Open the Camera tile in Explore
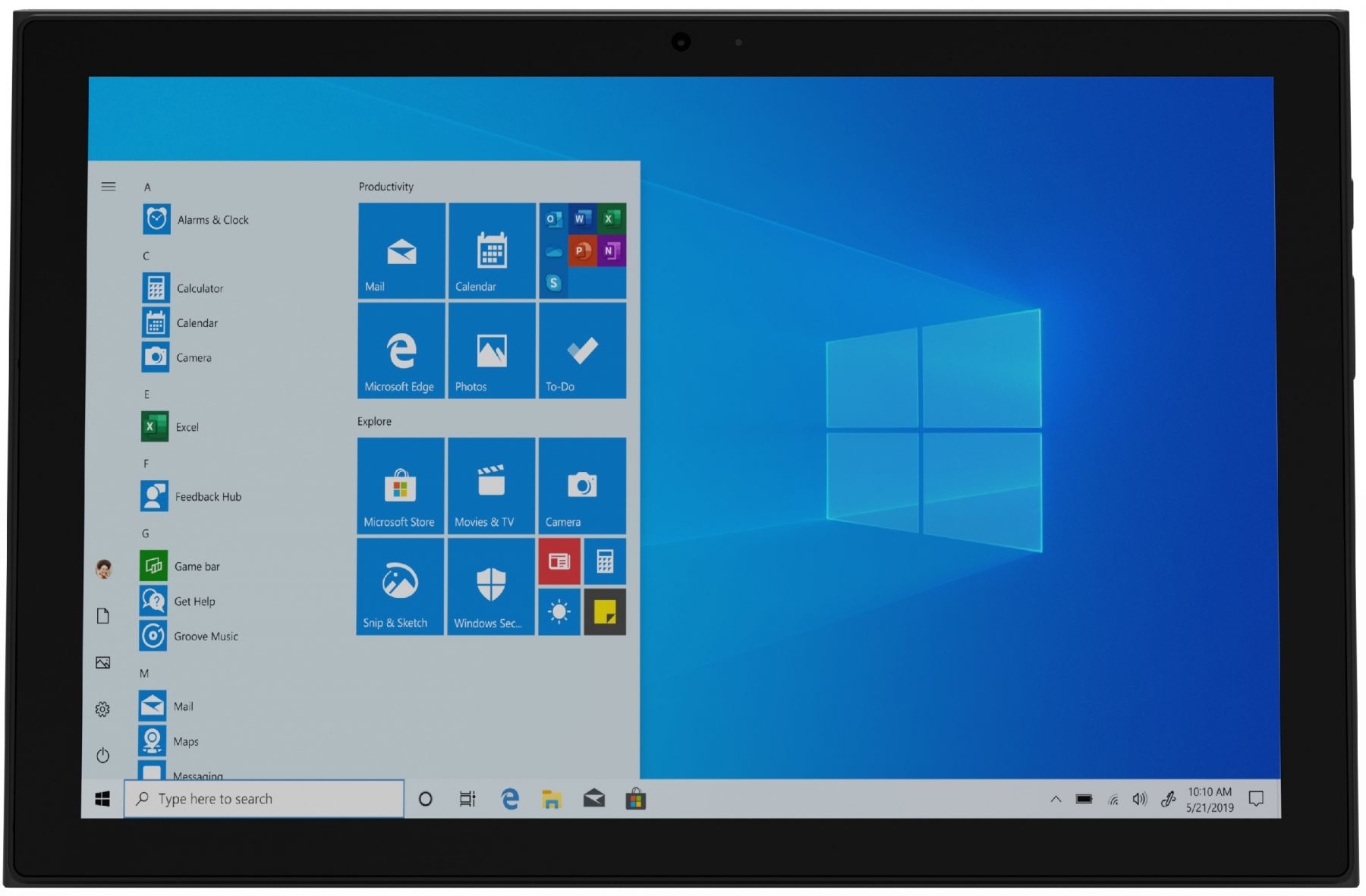1366x896 pixels. (582, 486)
